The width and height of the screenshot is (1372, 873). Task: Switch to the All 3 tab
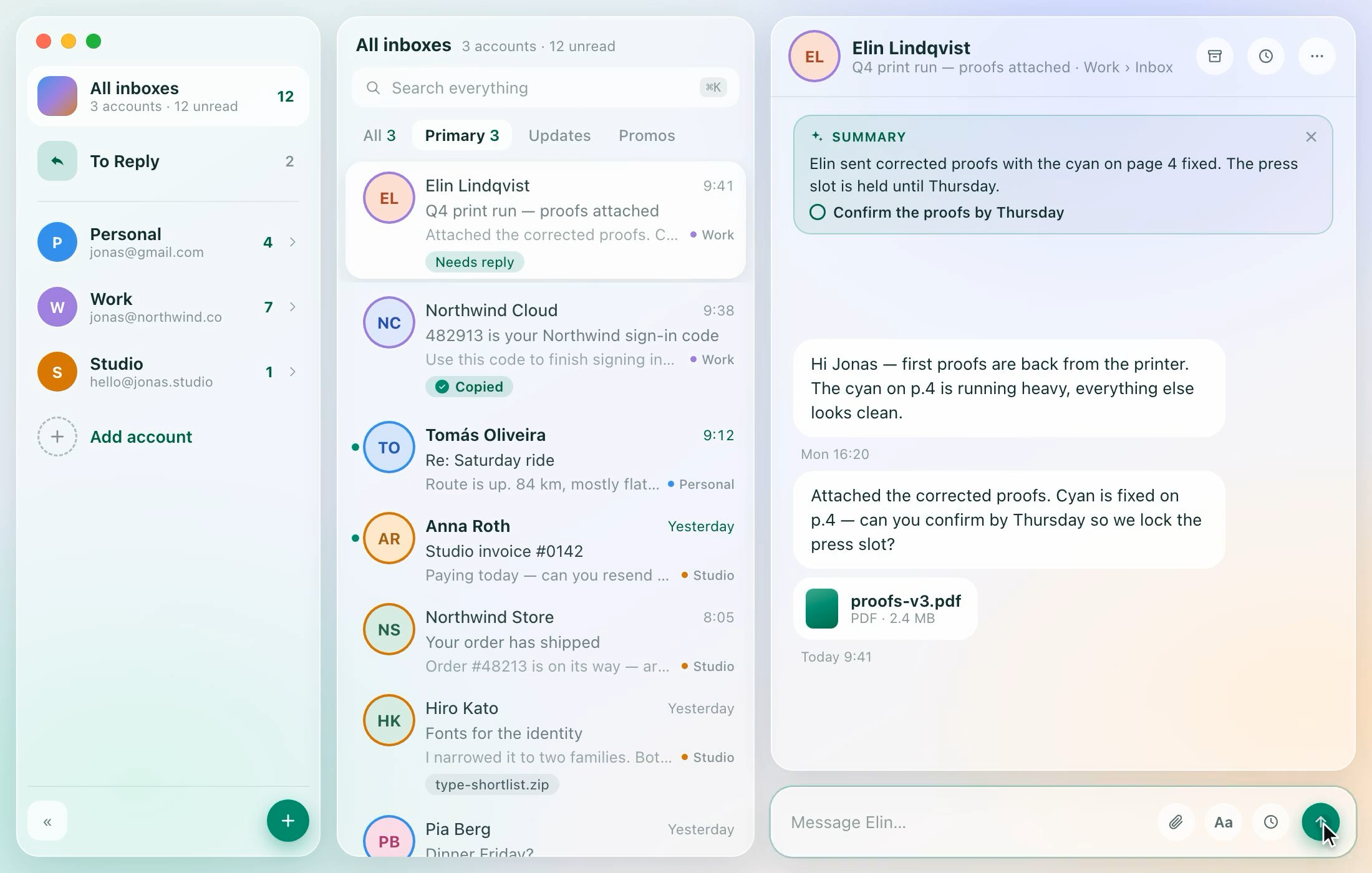379,135
